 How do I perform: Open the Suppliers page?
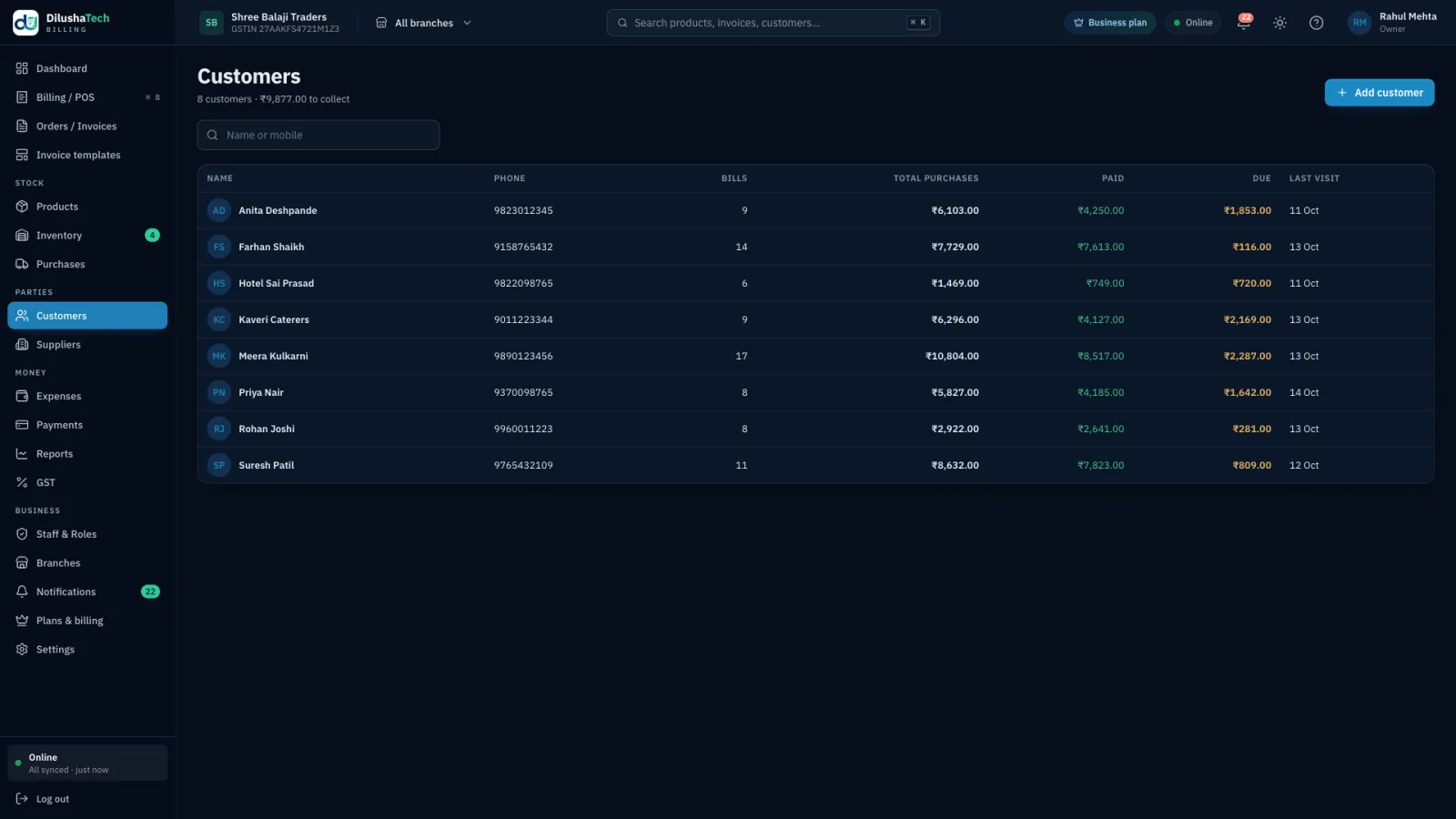pos(87,345)
